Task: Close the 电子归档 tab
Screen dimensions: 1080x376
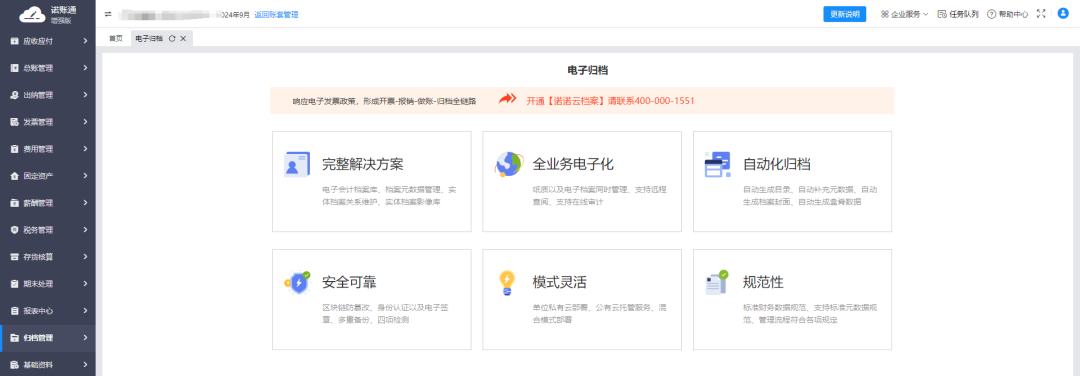Action: pyautogui.click(x=183, y=39)
